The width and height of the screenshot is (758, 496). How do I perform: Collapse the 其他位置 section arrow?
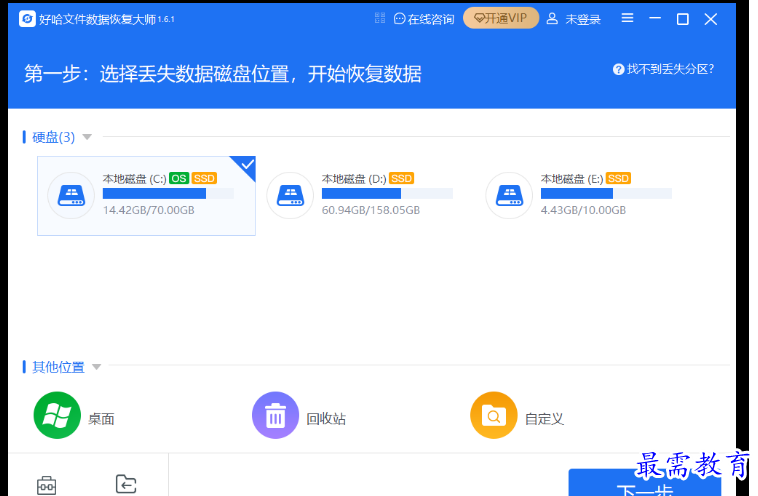[97, 367]
